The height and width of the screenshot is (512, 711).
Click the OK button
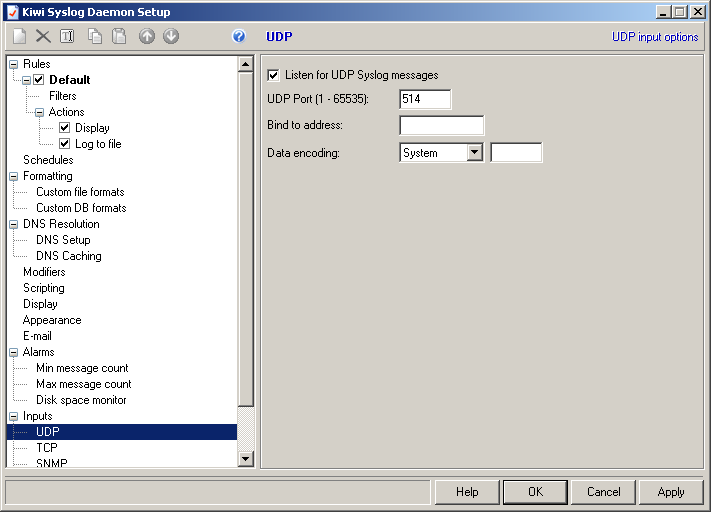pyautogui.click(x=535, y=492)
